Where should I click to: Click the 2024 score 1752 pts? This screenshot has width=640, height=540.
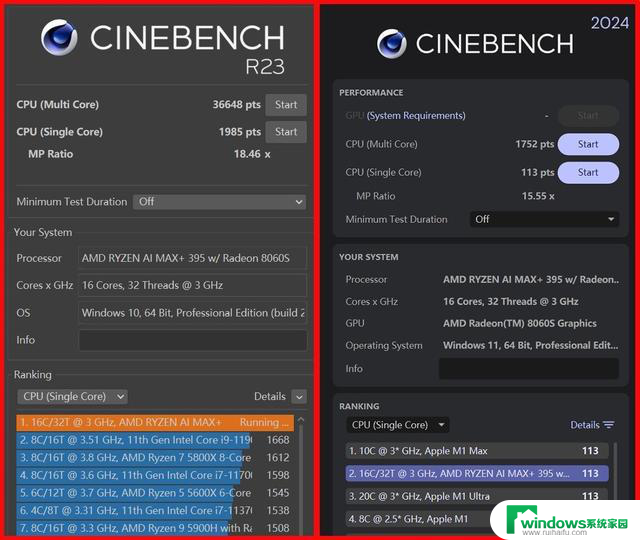point(535,144)
